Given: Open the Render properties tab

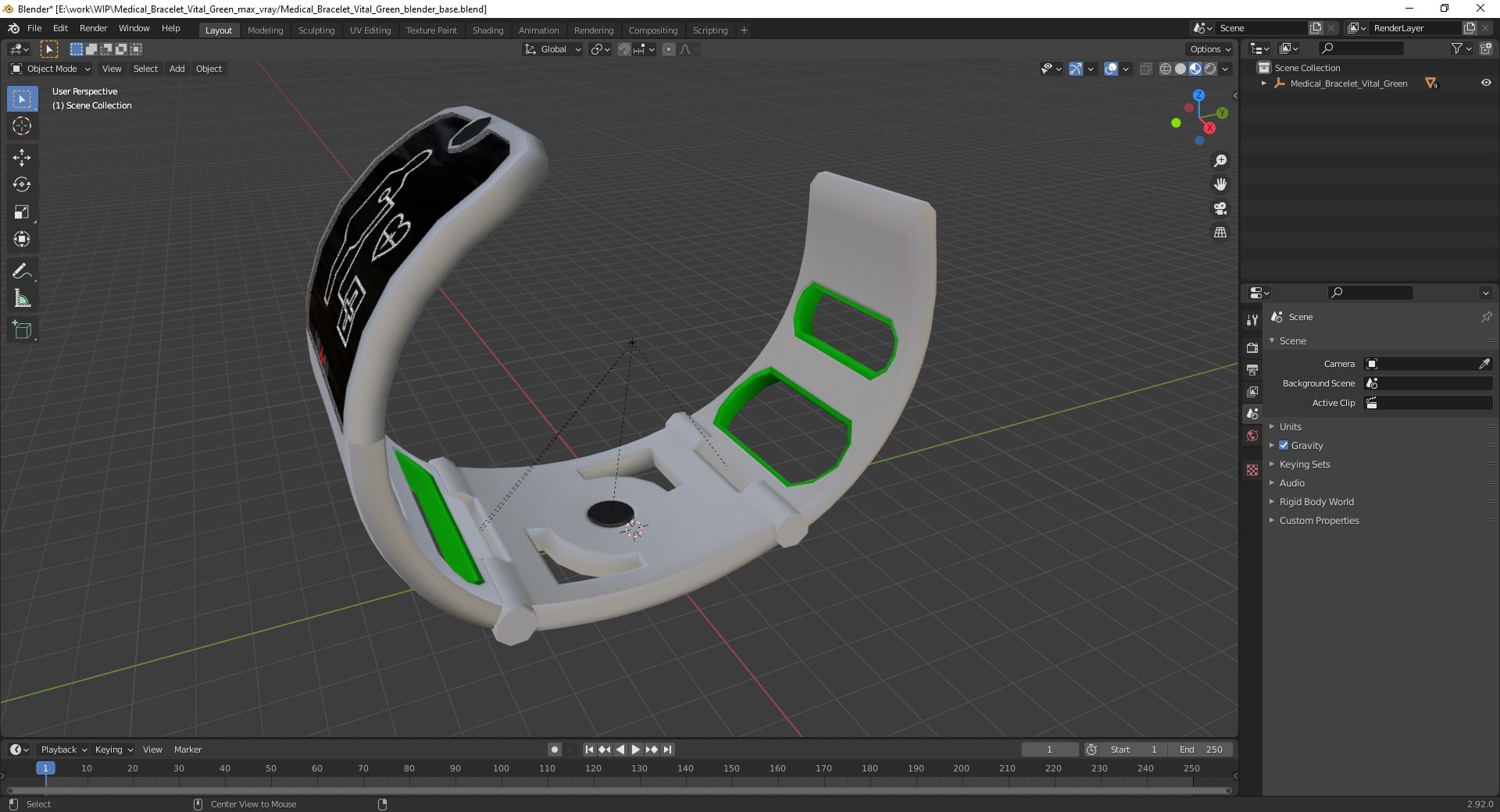Looking at the screenshot, I should [x=1252, y=347].
